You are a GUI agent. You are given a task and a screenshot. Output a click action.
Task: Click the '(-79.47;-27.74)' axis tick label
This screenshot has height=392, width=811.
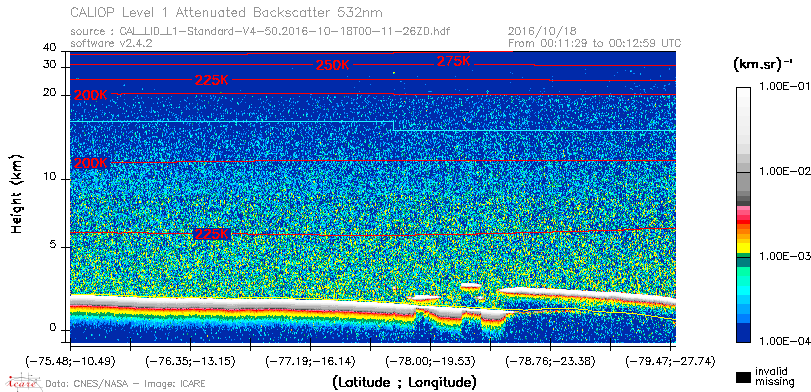point(670,361)
